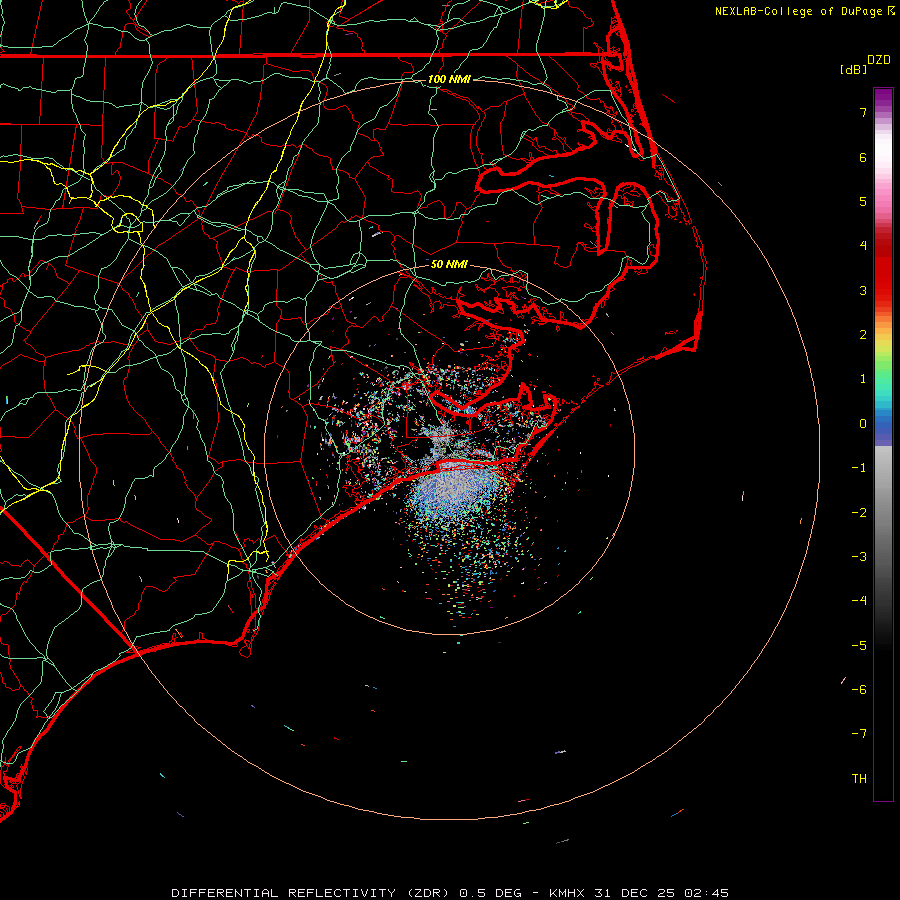Select the 100 NMI range ring label

click(x=449, y=79)
